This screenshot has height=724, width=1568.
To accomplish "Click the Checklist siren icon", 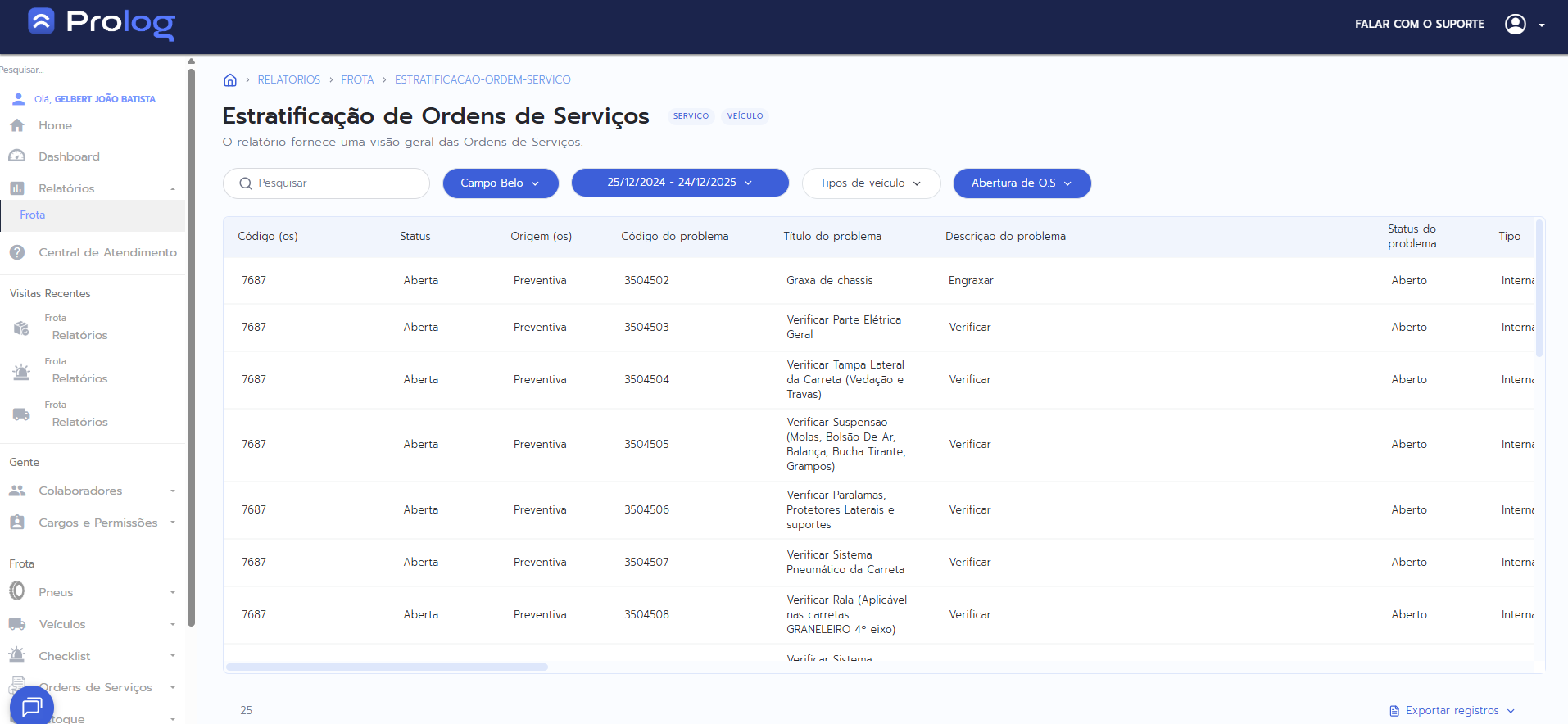I will (17, 655).
